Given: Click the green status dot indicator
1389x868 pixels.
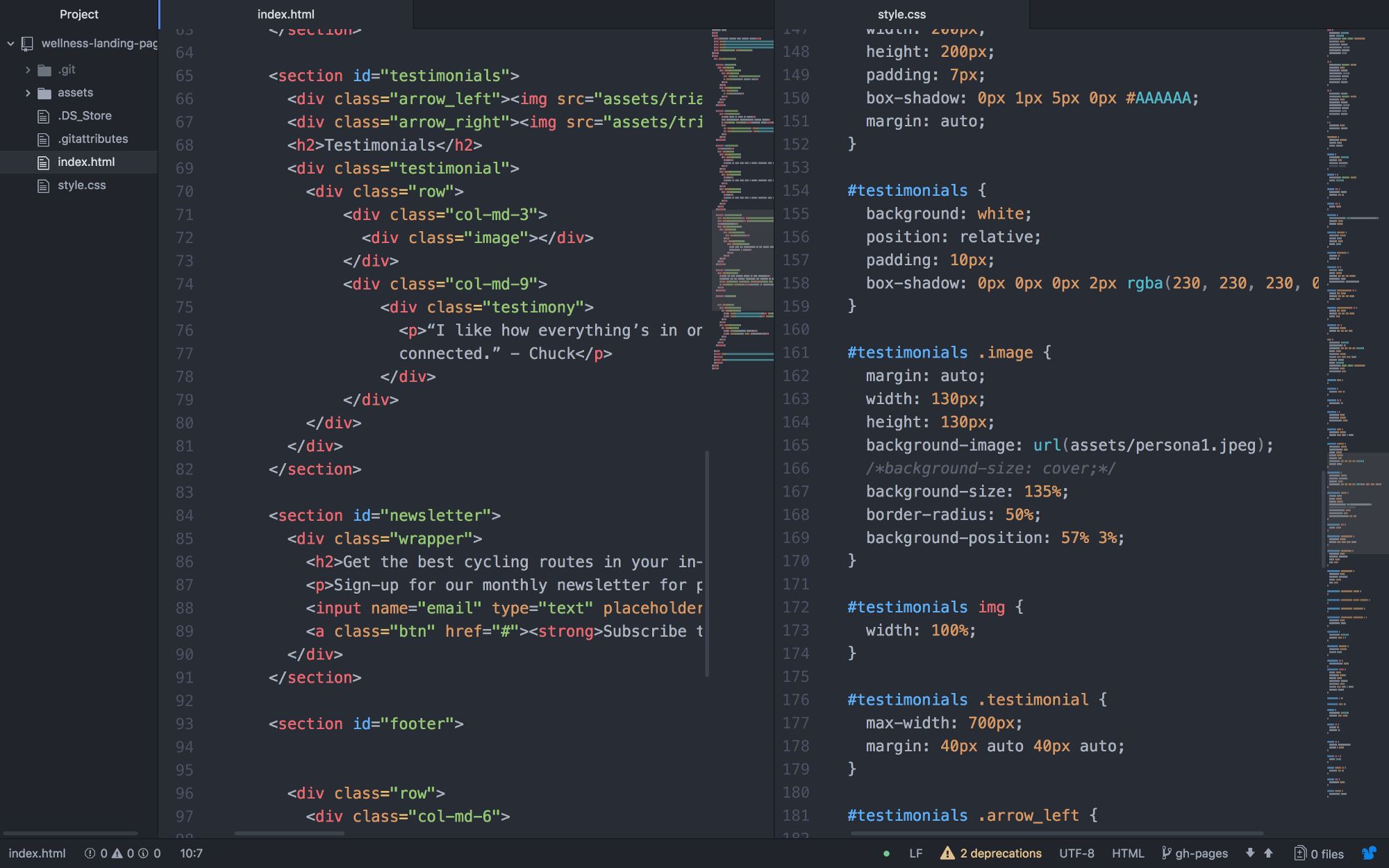Looking at the screenshot, I should [886, 853].
